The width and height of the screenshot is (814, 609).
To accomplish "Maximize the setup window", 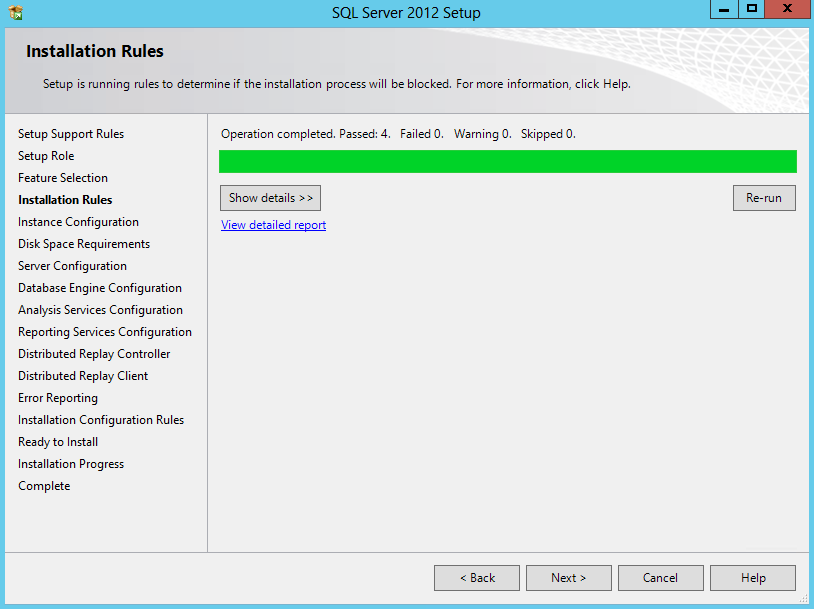I will [751, 9].
